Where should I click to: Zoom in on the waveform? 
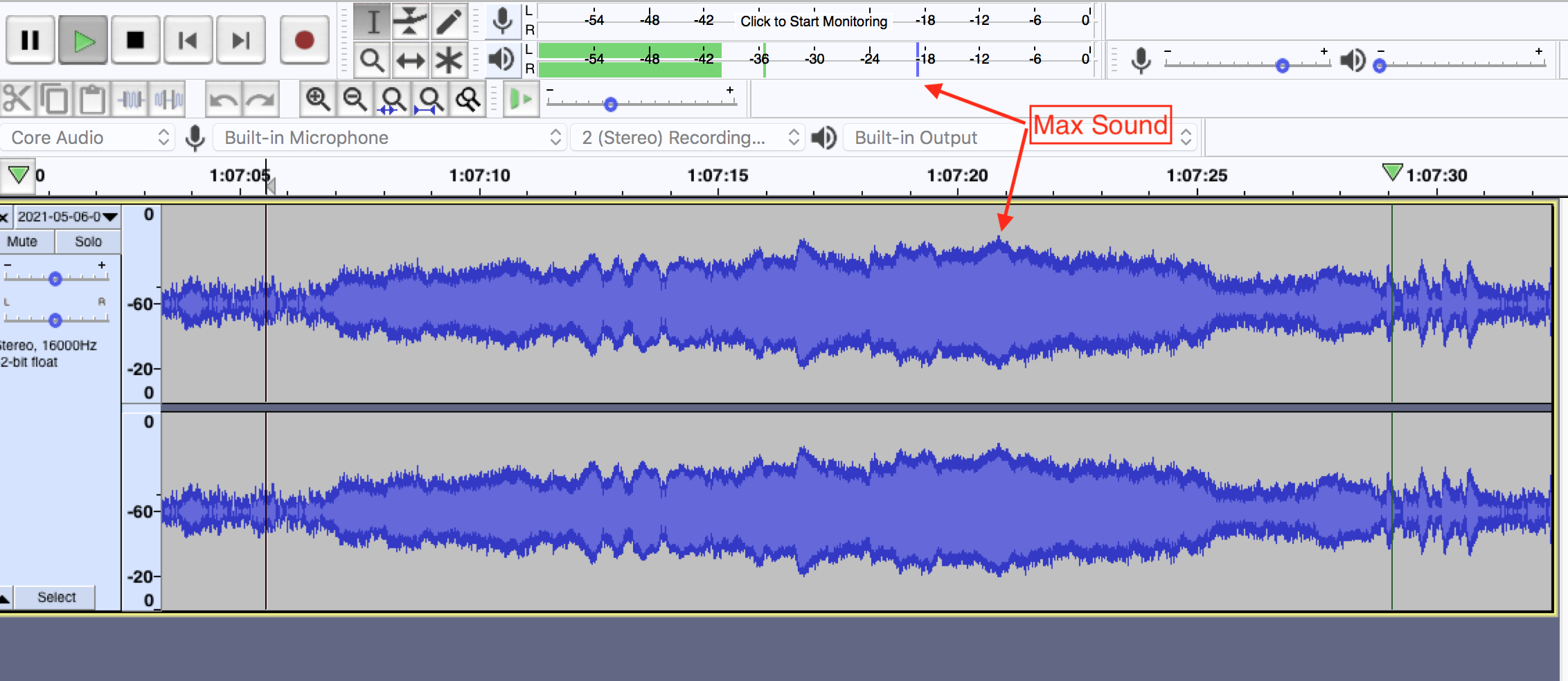(x=318, y=99)
